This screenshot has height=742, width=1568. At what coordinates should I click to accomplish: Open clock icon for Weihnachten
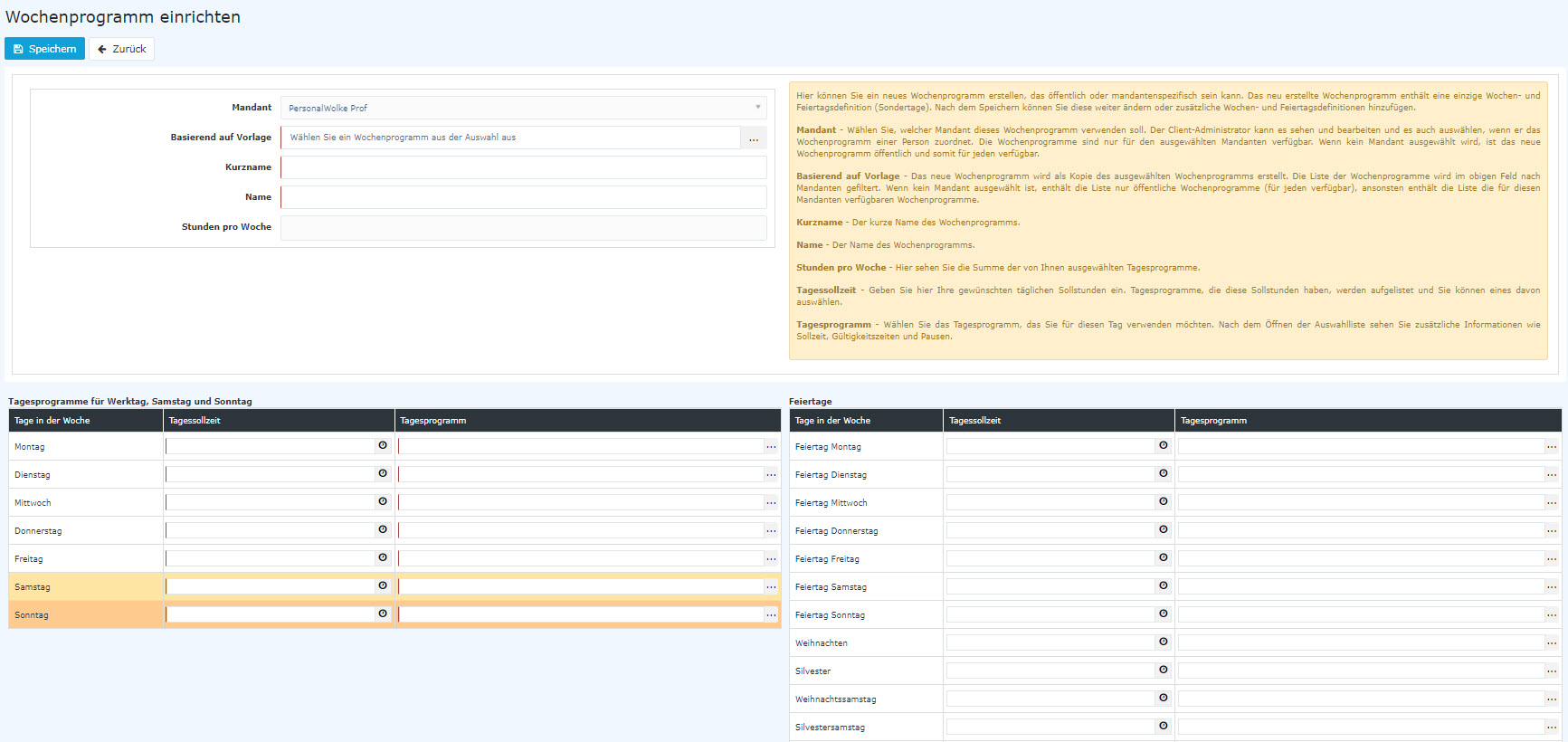tap(1164, 642)
